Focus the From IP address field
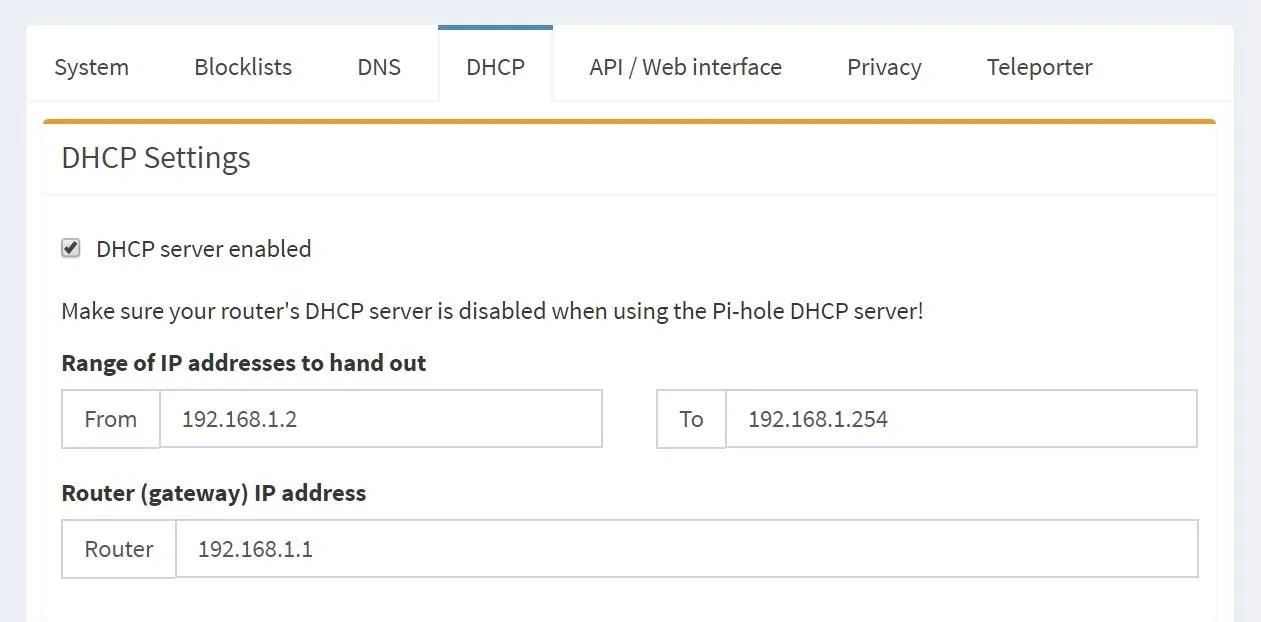The width and height of the screenshot is (1261, 622). pyautogui.click(x=381, y=419)
